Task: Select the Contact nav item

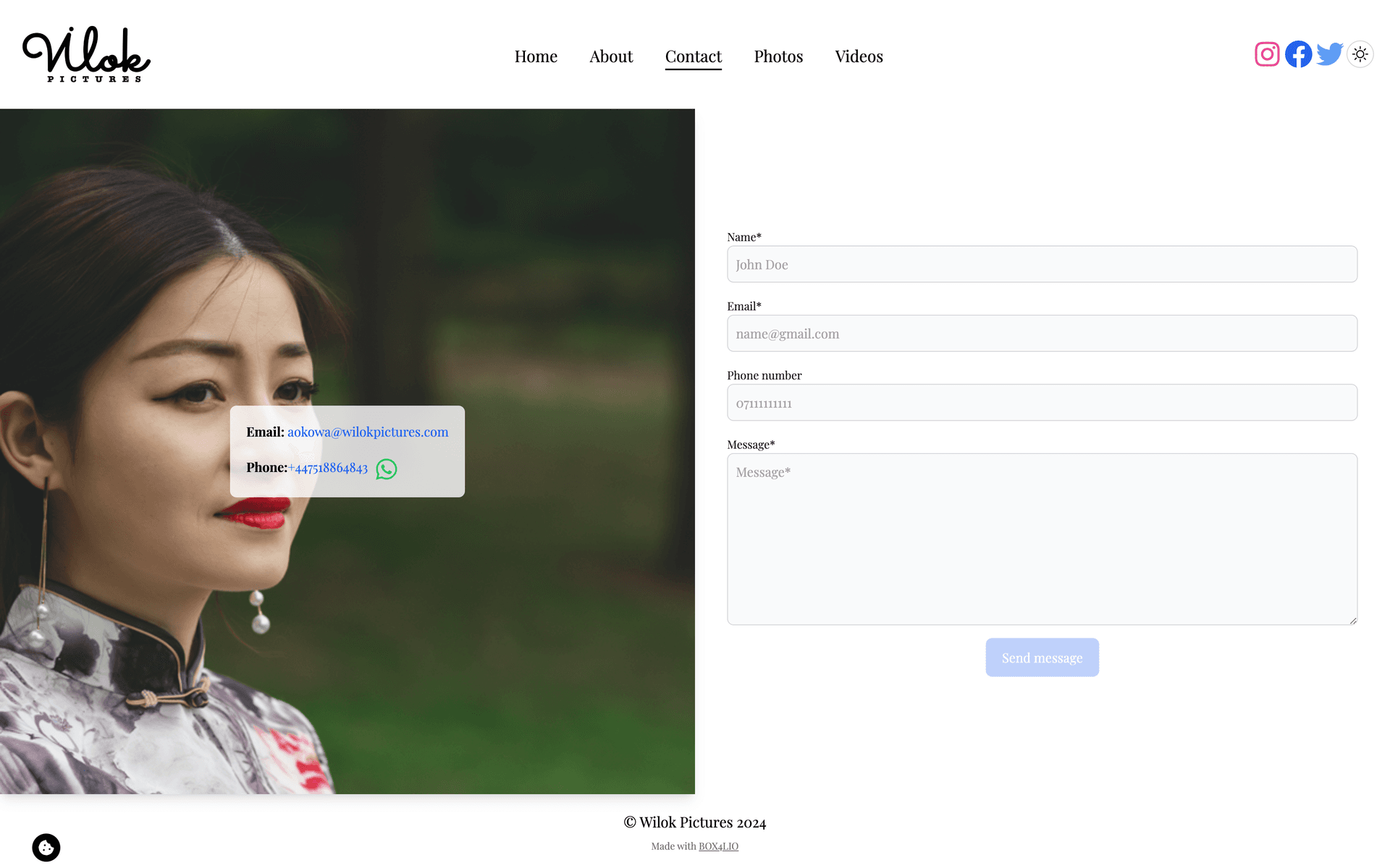Action: point(693,56)
